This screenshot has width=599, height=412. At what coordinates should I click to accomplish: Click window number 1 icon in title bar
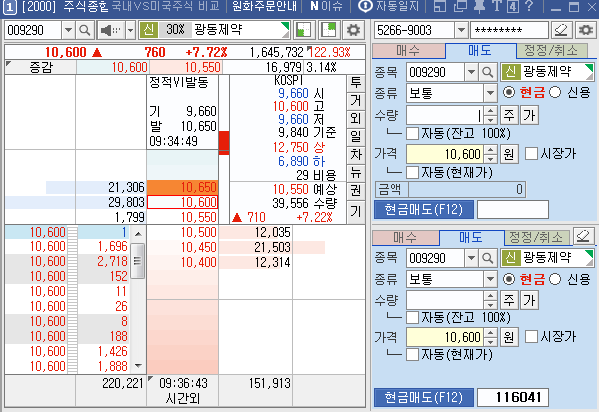pyautogui.click(x=10, y=7)
